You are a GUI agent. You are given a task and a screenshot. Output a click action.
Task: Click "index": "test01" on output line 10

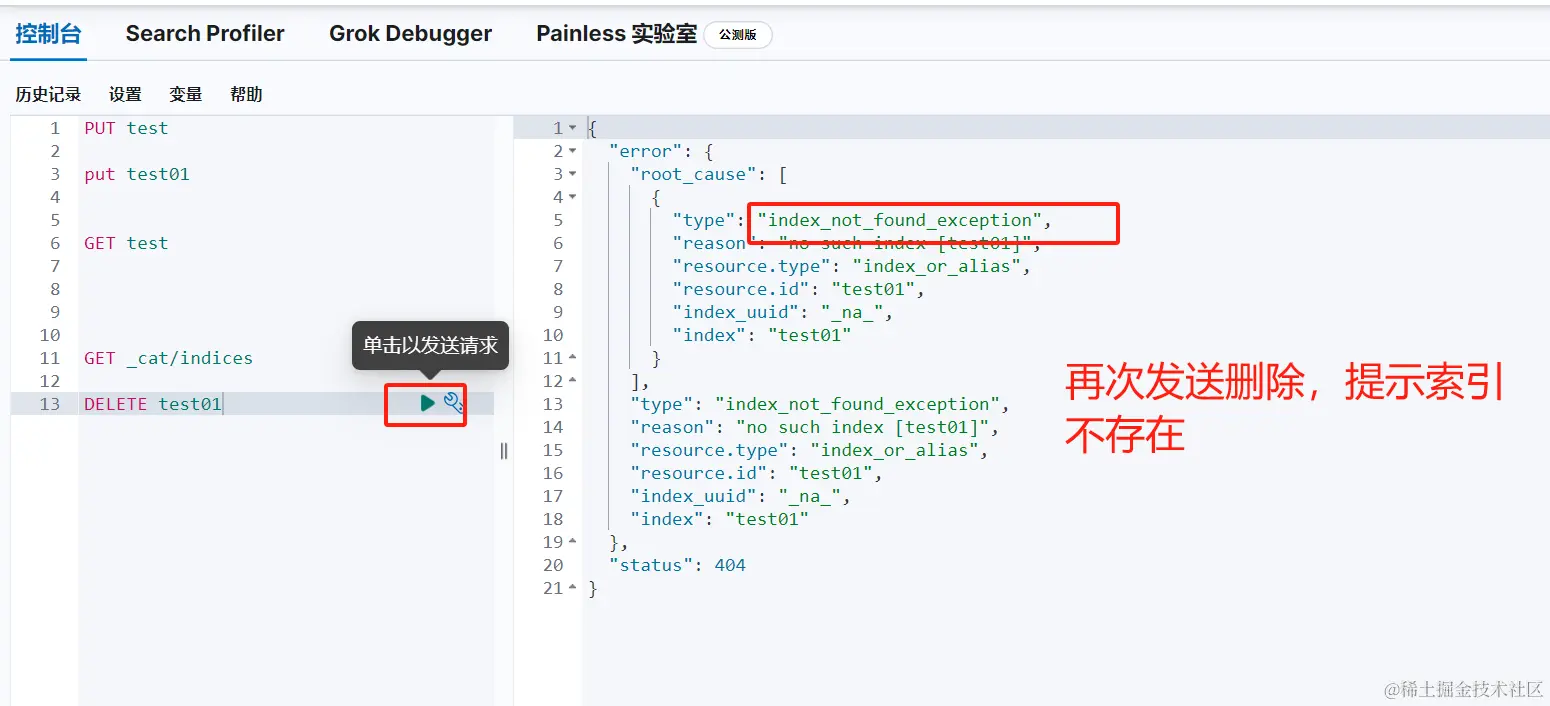(761, 335)
